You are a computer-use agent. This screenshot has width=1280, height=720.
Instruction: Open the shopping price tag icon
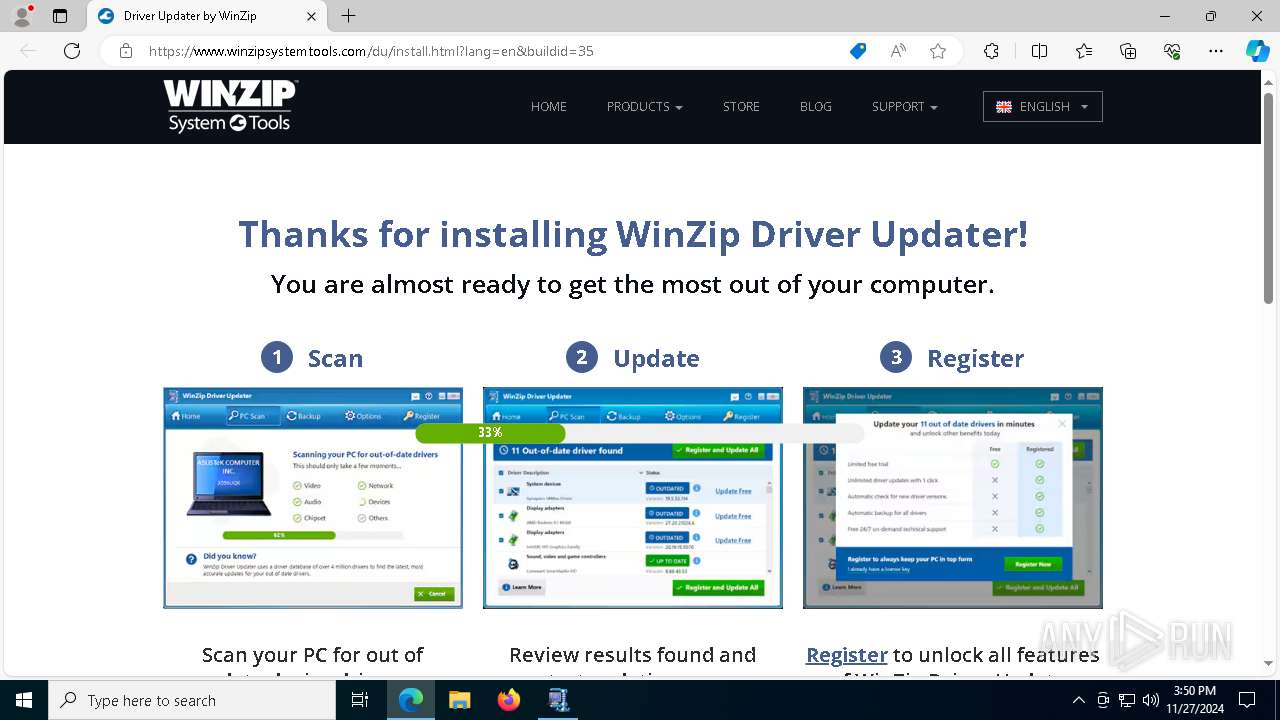tap(858, 51)
